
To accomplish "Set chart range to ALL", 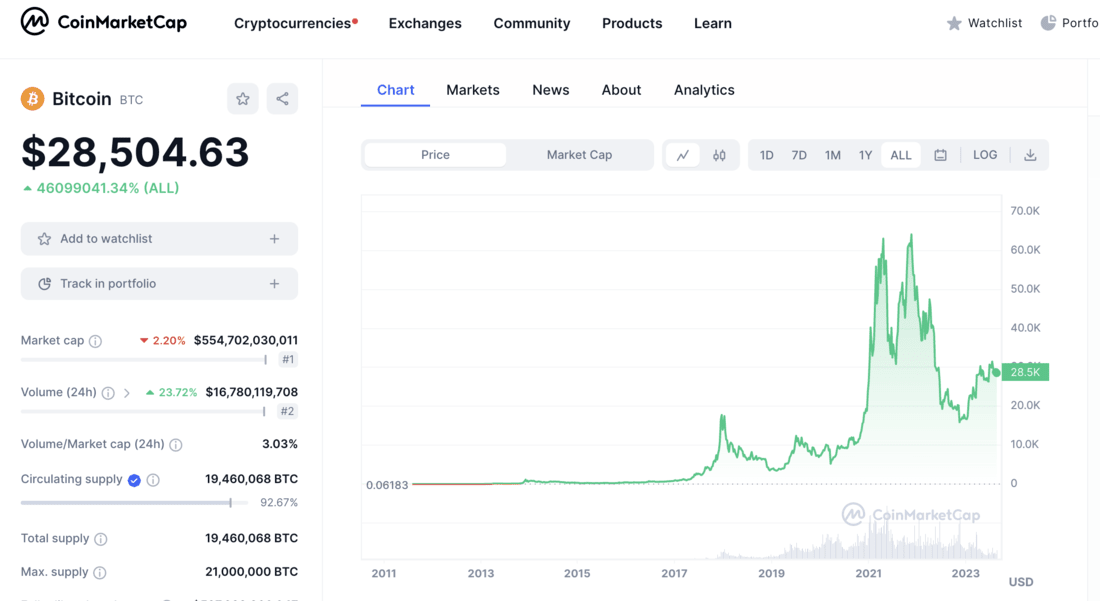I will 901,155.
